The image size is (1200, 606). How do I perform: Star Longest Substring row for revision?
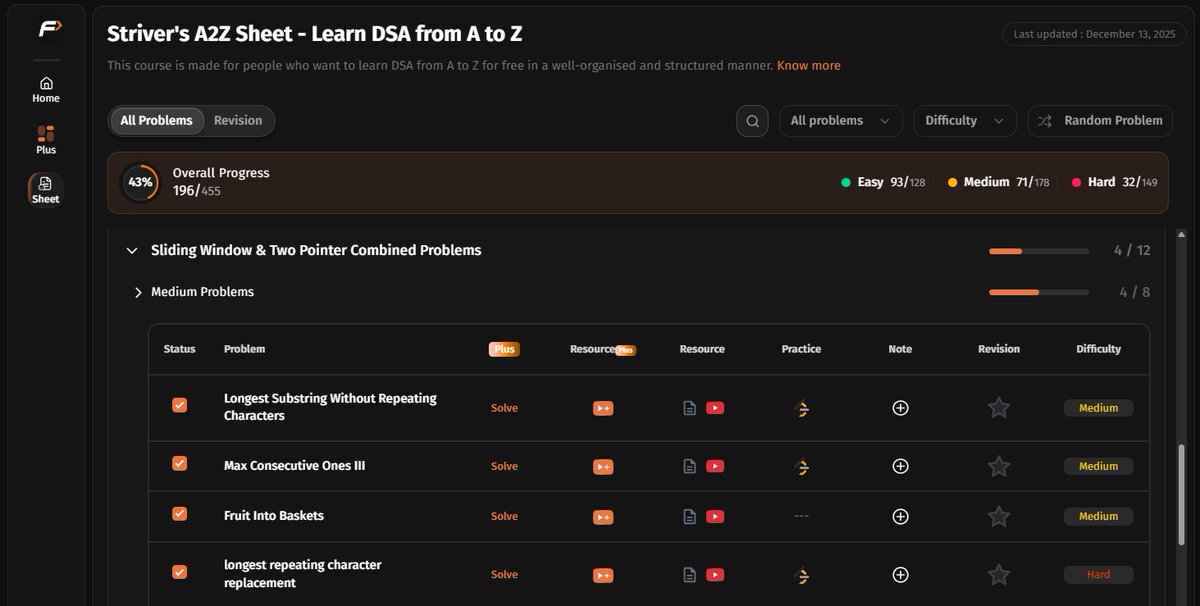pyautogui.click(x=999, y=408)
